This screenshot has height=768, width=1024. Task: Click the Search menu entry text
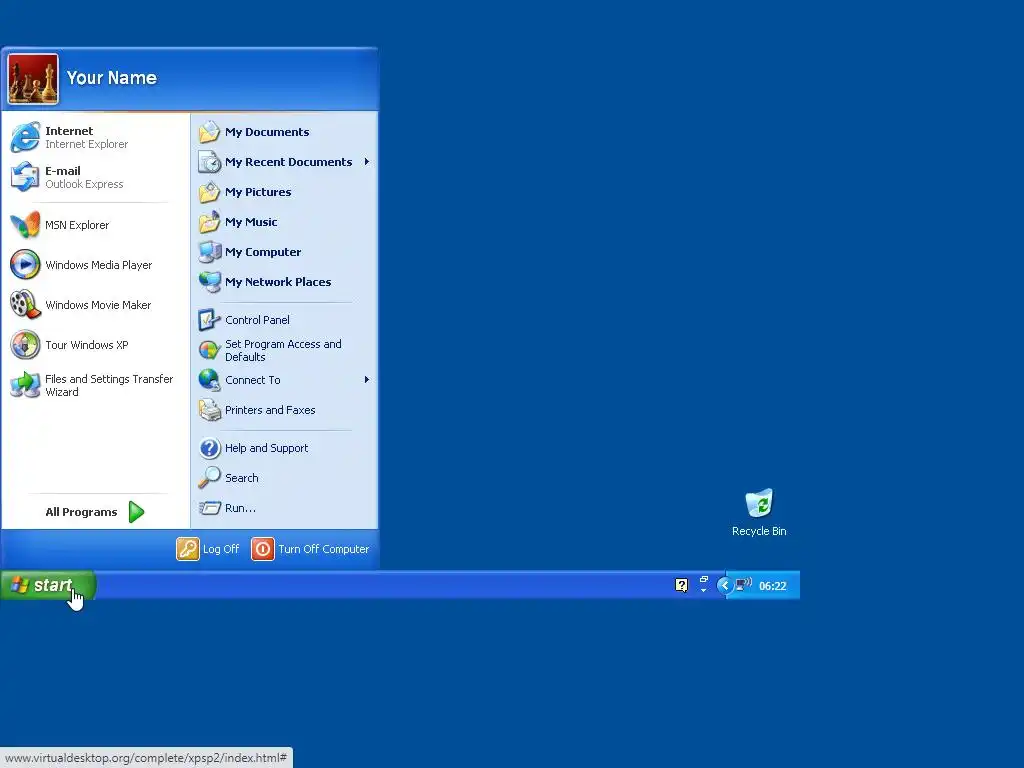[x=242, y=478]
